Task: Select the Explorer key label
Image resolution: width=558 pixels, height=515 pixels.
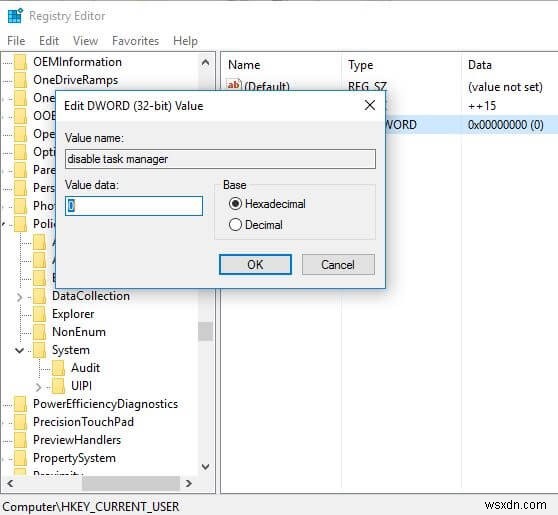Action: coord(73,314)
